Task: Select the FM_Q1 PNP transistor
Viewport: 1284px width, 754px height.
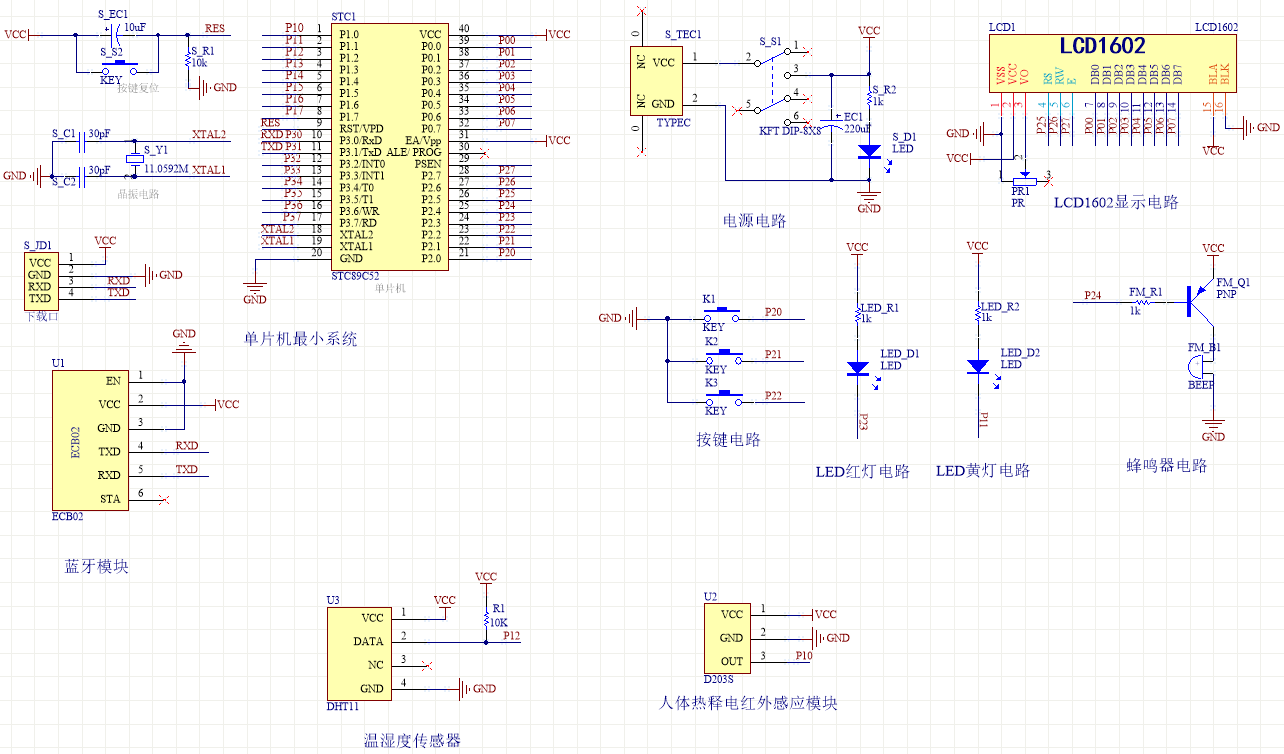Action: [1200, 300]
